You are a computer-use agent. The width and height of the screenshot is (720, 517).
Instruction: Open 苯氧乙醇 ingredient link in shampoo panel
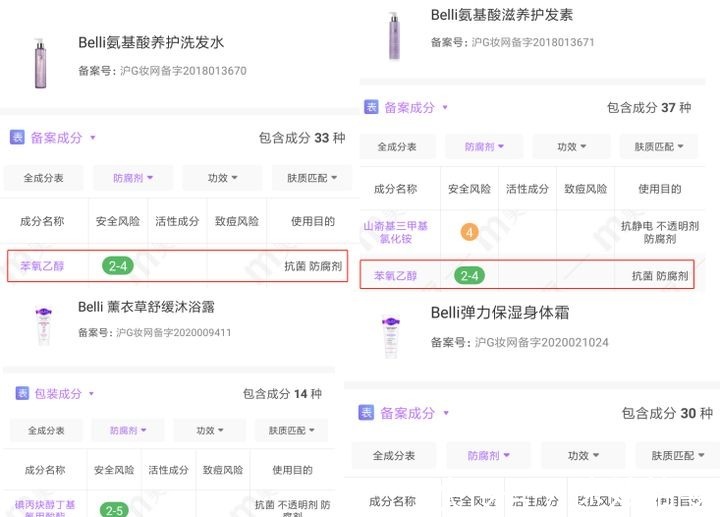(x=42, y=266)
